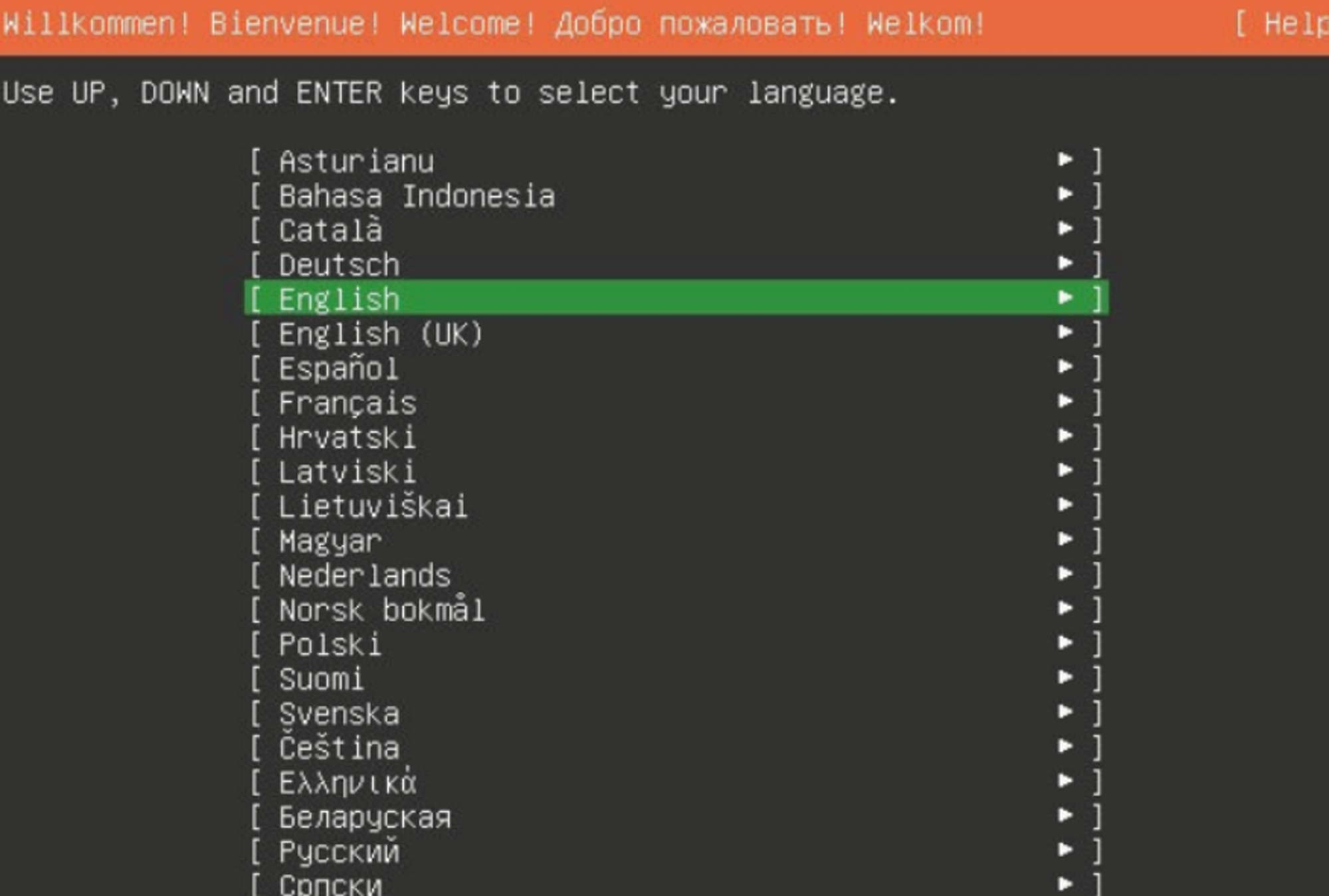Image resolution: width=1329 pixels, height=896 pixels.
Task: Select the highlighted English entry
Action: click(x=676, y=298)
